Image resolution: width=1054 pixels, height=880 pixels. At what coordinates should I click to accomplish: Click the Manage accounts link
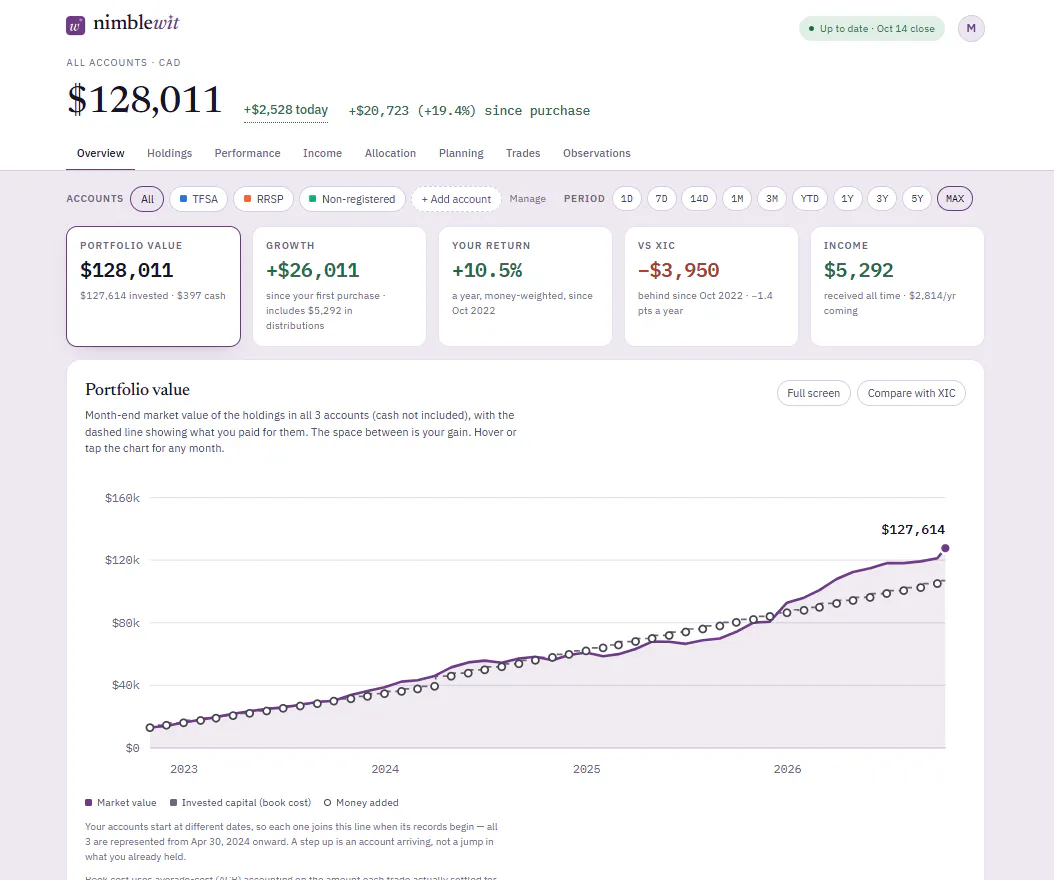pos(528,199)
